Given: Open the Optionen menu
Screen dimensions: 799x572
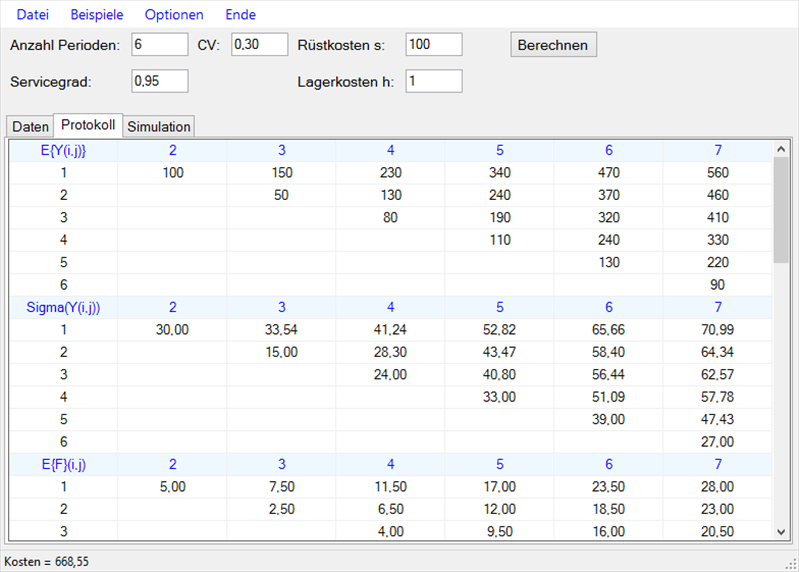Looking at the screenshot, I should (x=174, y=15).
